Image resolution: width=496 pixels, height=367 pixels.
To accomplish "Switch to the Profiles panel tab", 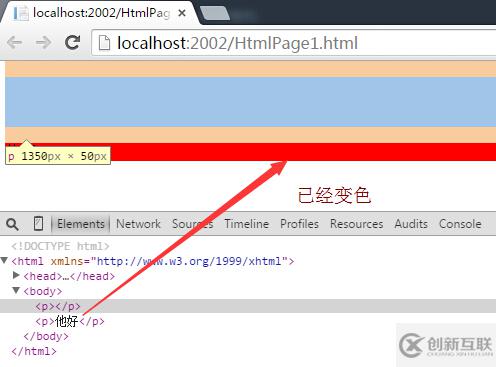I will coord(299,224).
